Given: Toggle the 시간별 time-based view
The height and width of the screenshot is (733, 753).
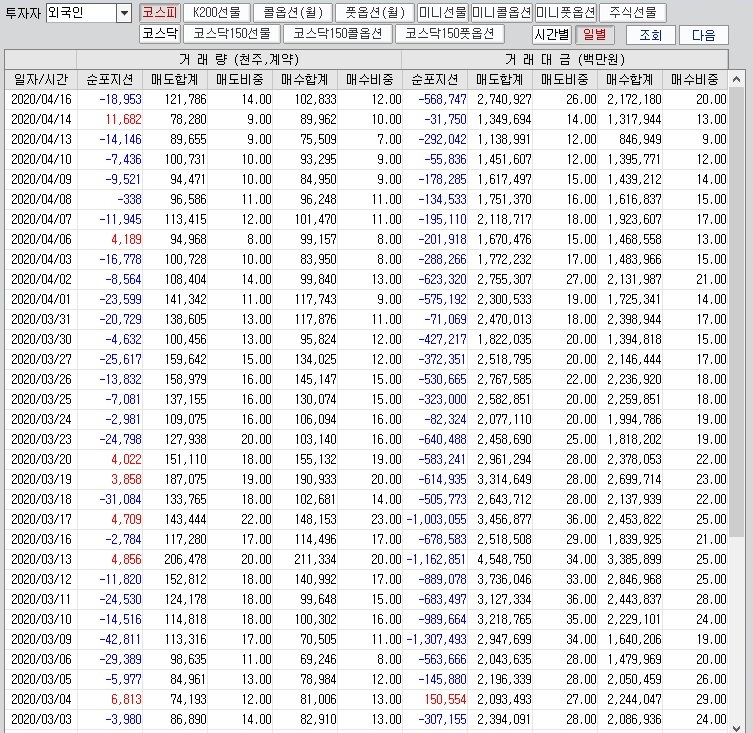Looking at the screenshot, I should tap(549, 34).
